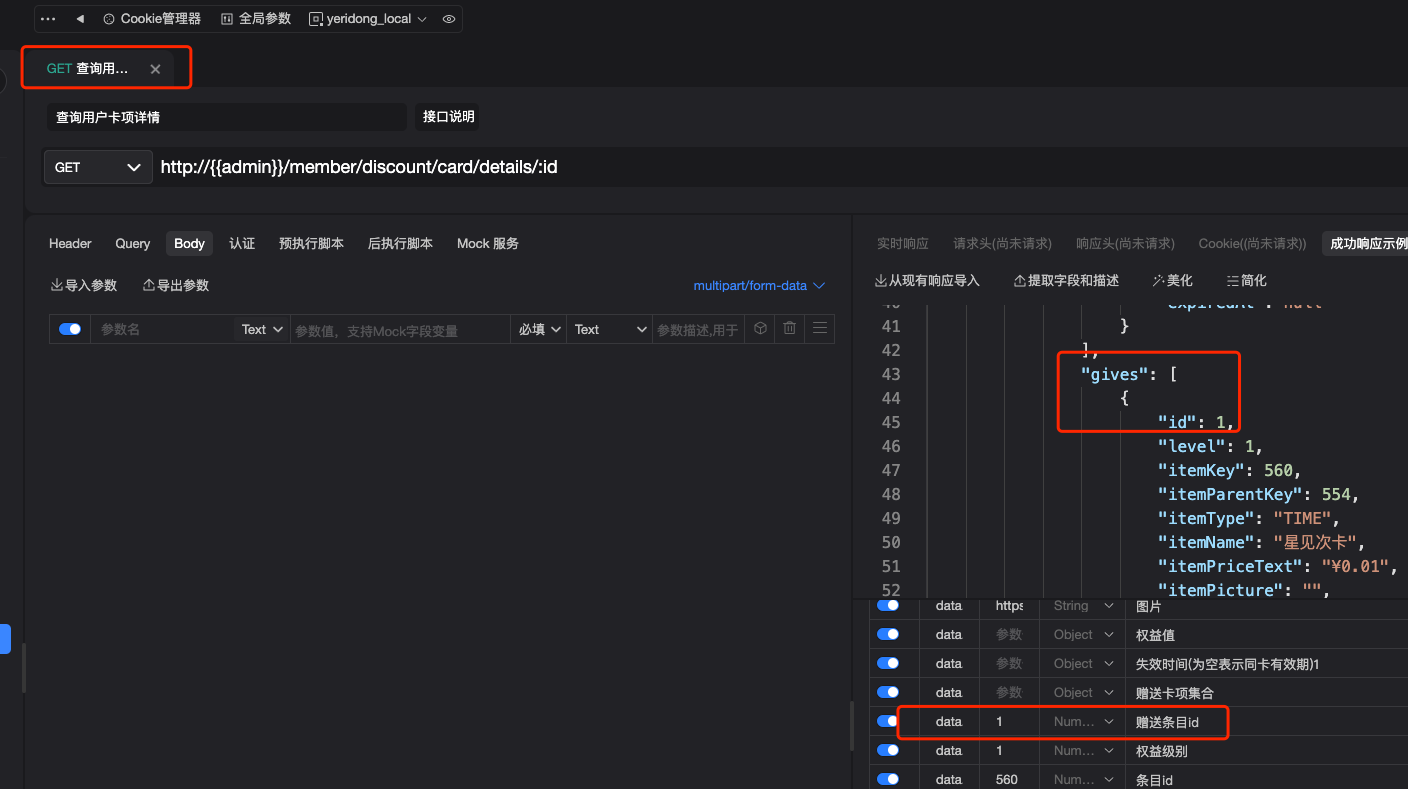Click the 赠送条目id description cell
1408x789 pixels.
click(x=1268, y=721)
